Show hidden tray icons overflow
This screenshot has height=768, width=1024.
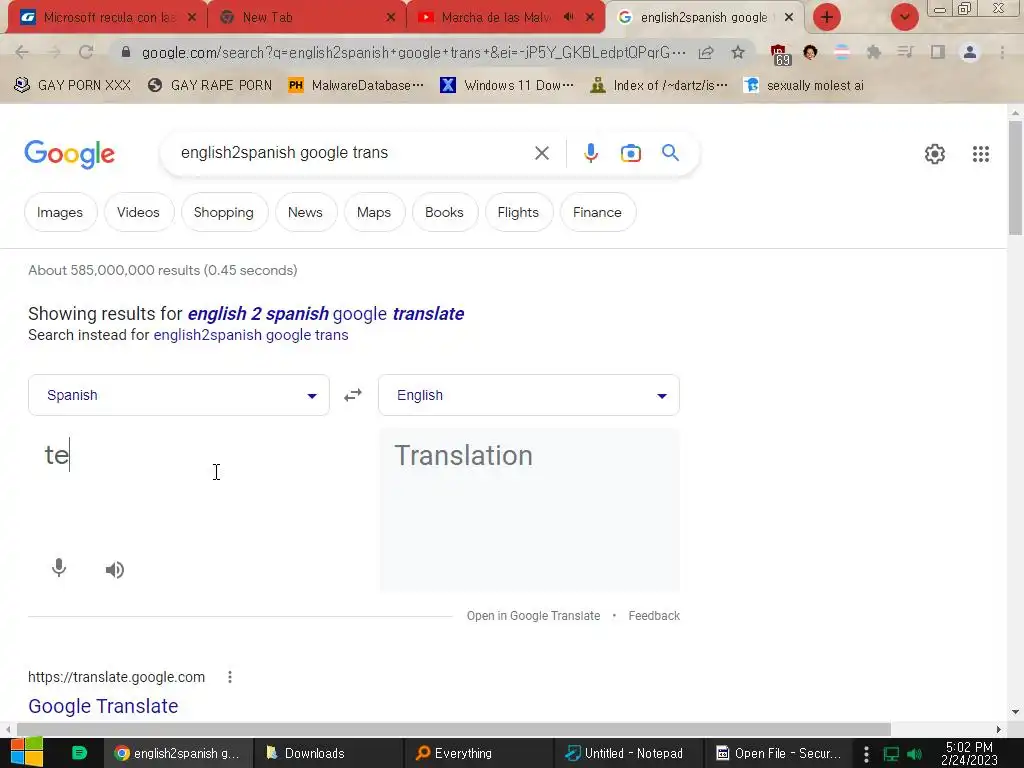pyautogui.click(x=866, y=754)
